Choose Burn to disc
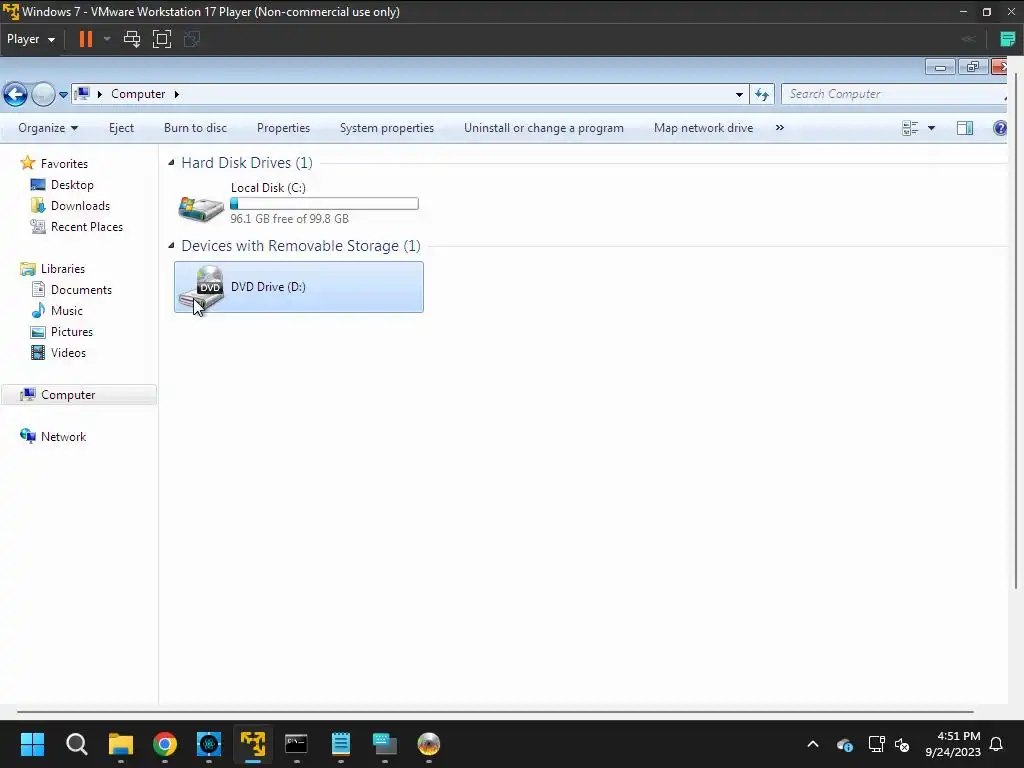 pos(195,128)
